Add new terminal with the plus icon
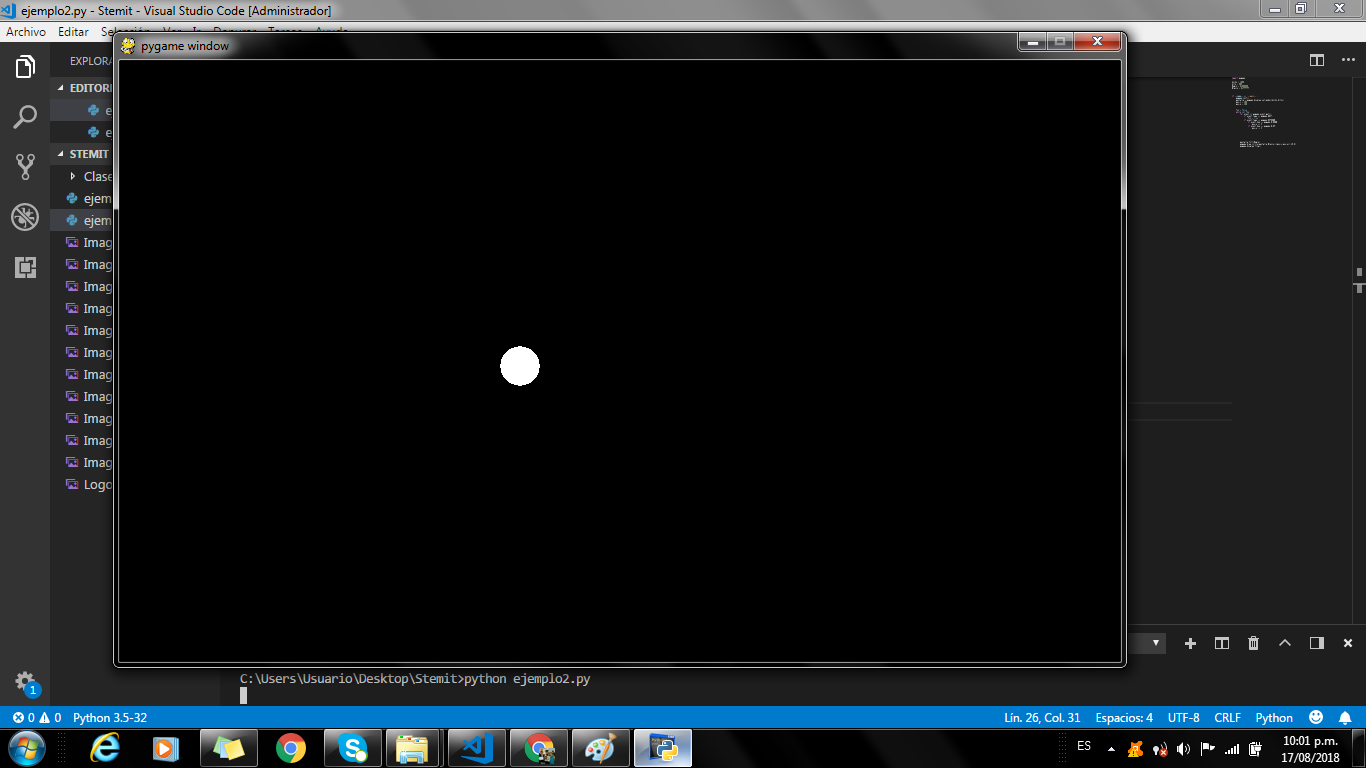This screenshot has height=768, width=1366. (1190, 643)
